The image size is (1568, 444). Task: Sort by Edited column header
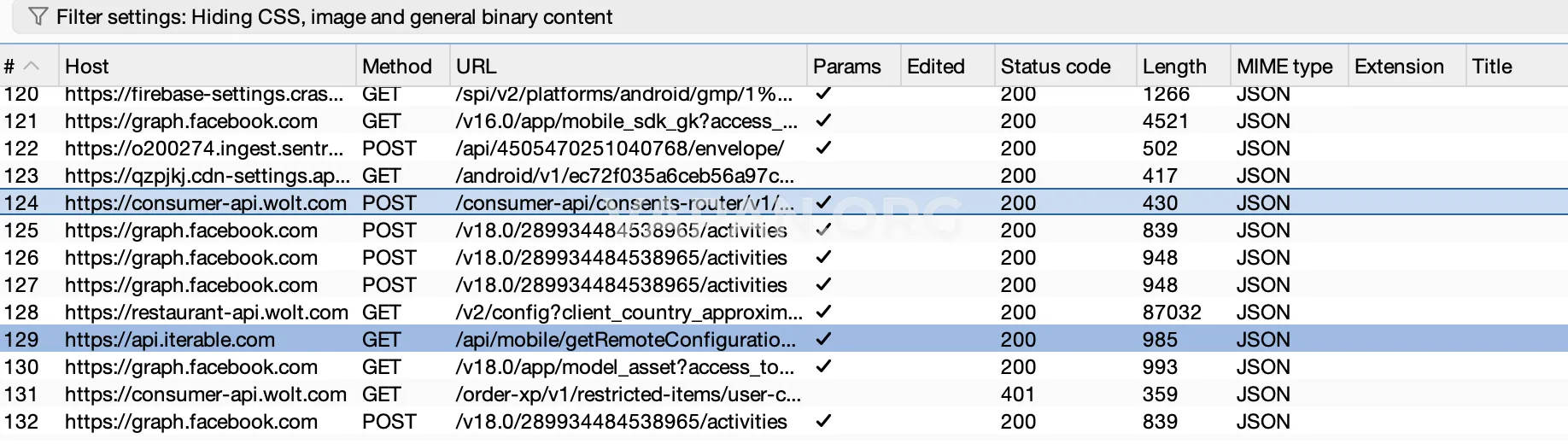point(947,67)
